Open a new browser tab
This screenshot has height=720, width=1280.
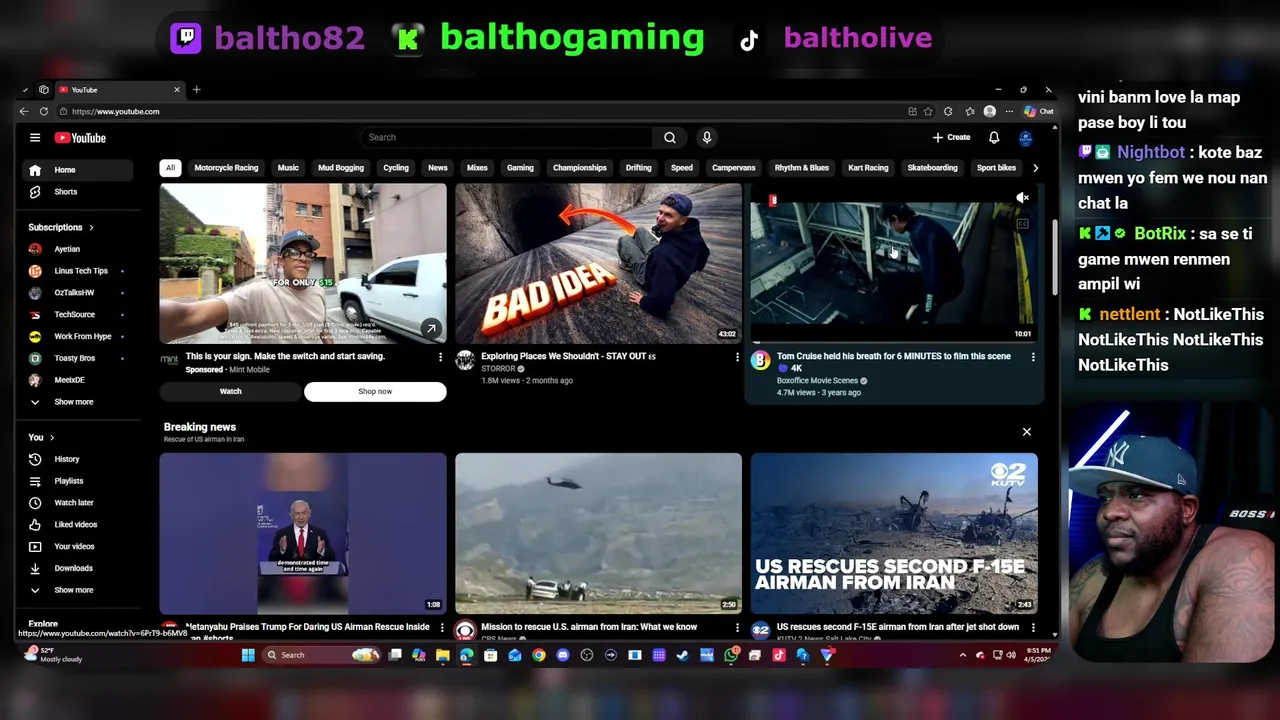[196, 90]
